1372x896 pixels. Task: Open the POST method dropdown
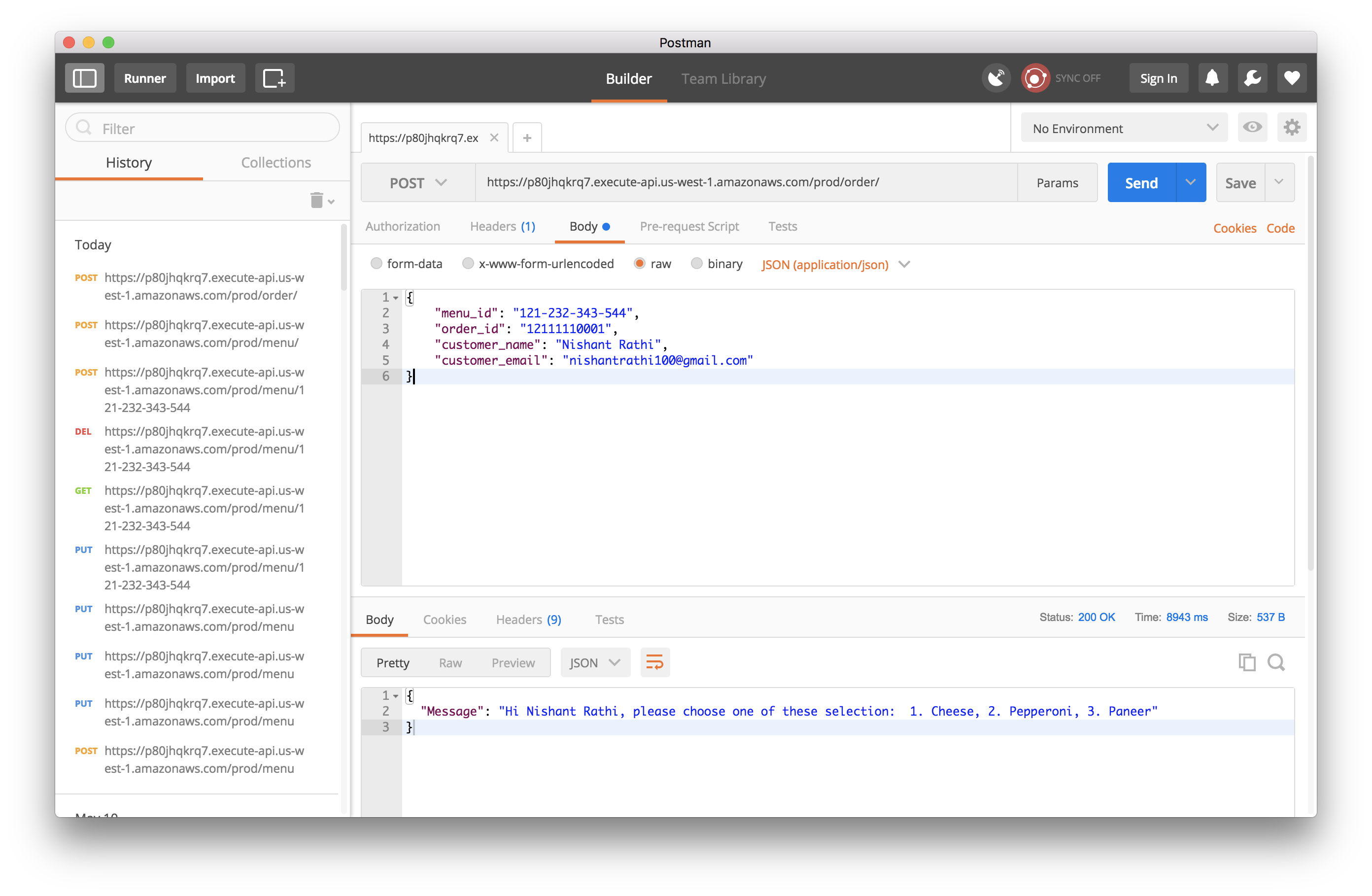coord(418,183)
